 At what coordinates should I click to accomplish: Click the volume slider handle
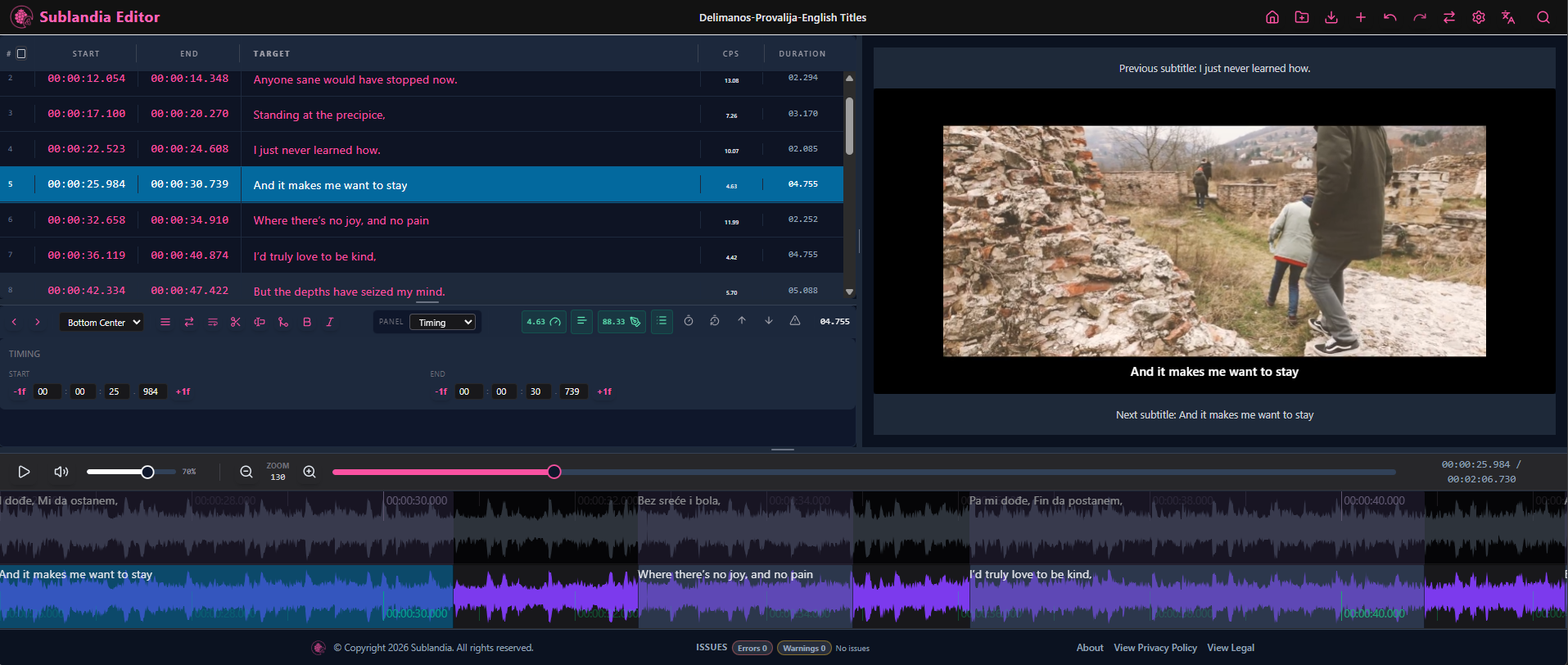point(147,472)
